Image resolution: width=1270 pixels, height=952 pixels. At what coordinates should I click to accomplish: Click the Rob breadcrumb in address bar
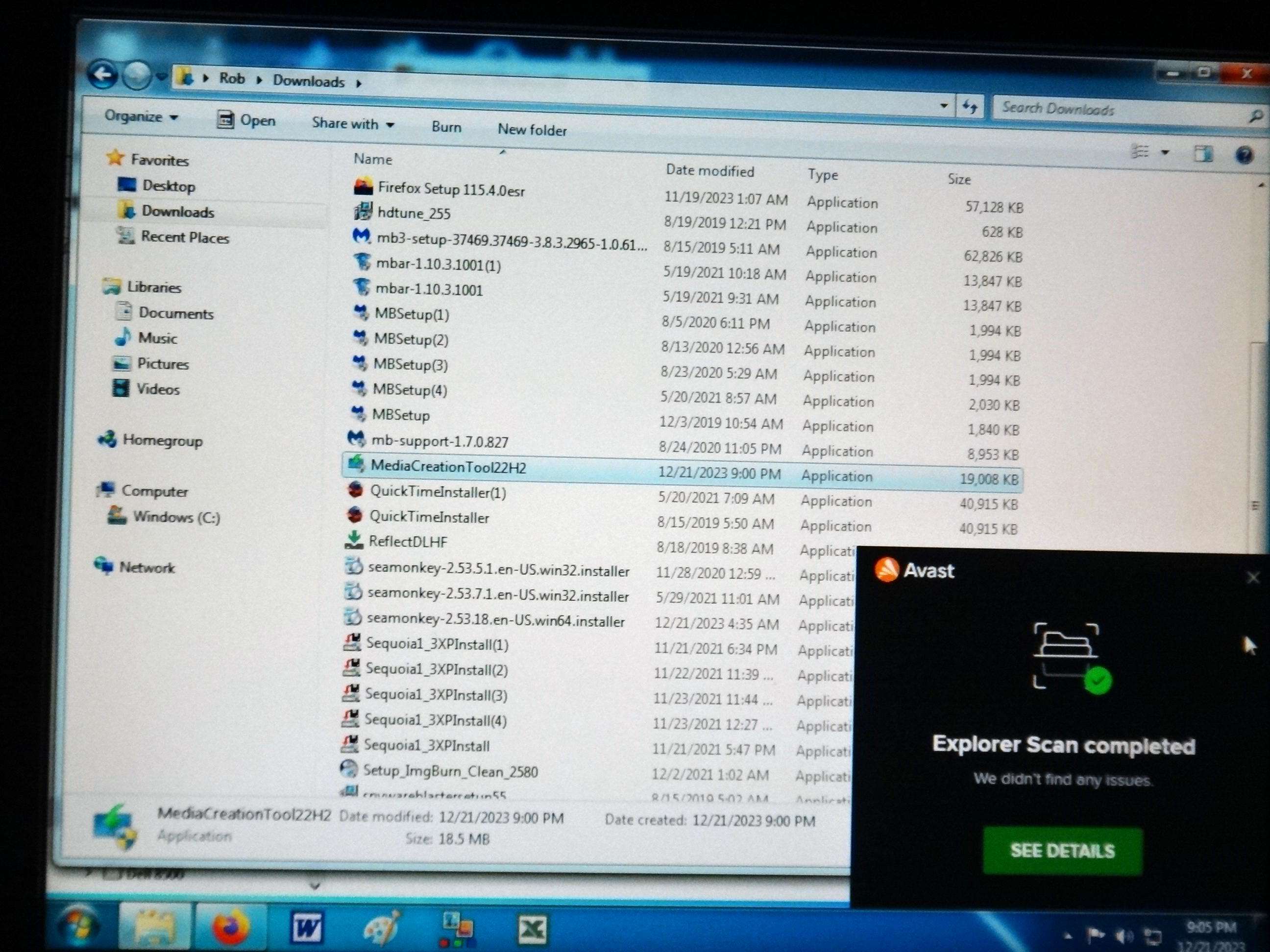coord(232,79)
